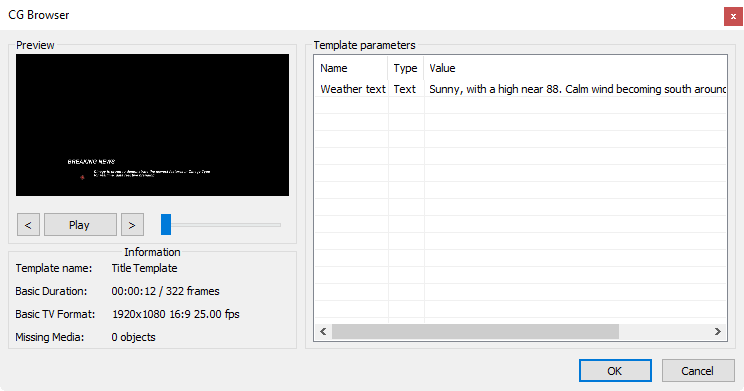Viewport: 744px width, 391px height.
Task: Click the 'Text' type cell
Action: [406, 89]
